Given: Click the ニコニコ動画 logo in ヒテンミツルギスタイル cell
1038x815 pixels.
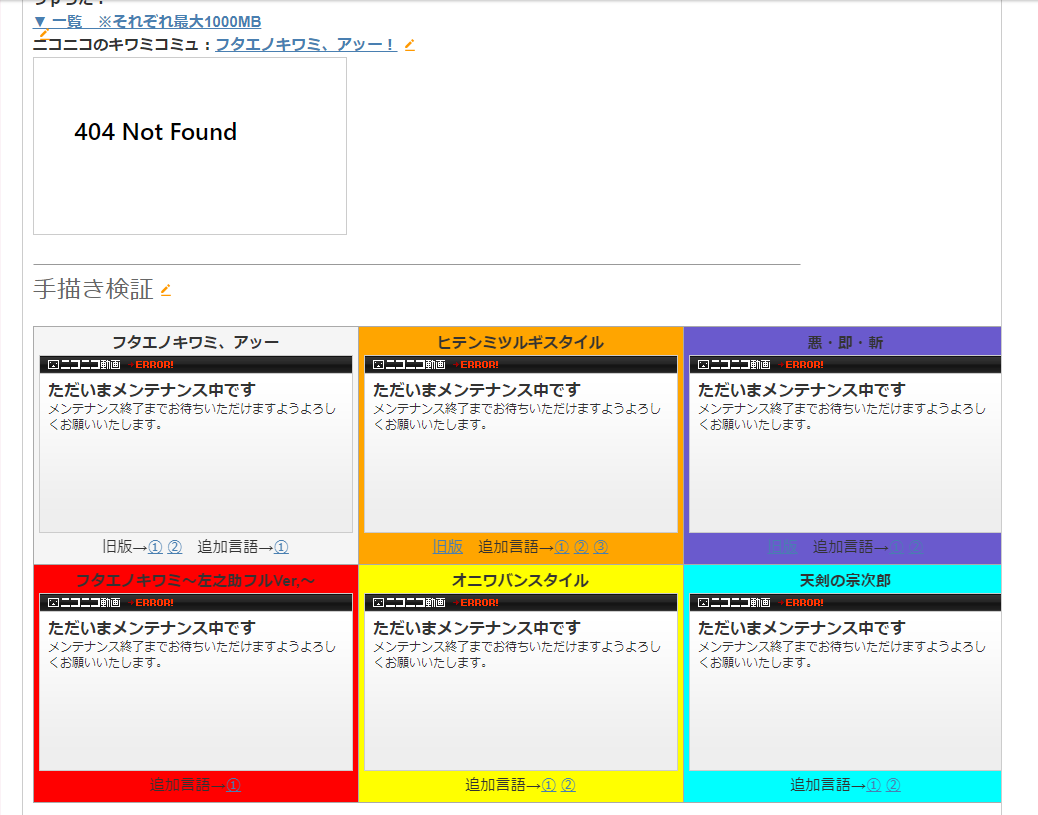Looking at the screenshot, I should 409,365.
